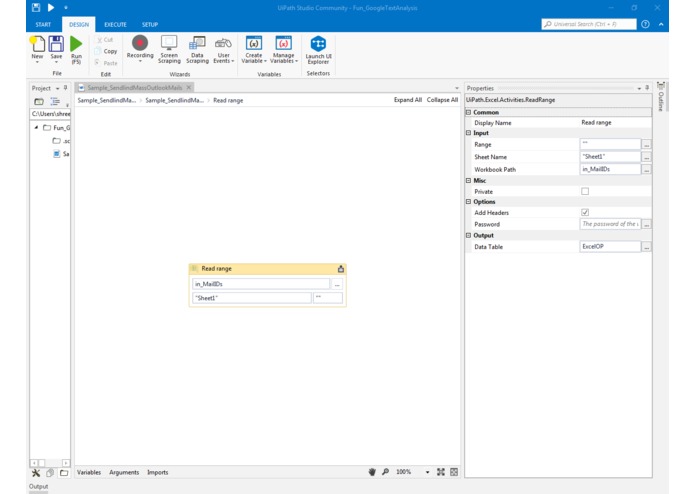
Task: Click the Cut command
Action: [105, 40]
